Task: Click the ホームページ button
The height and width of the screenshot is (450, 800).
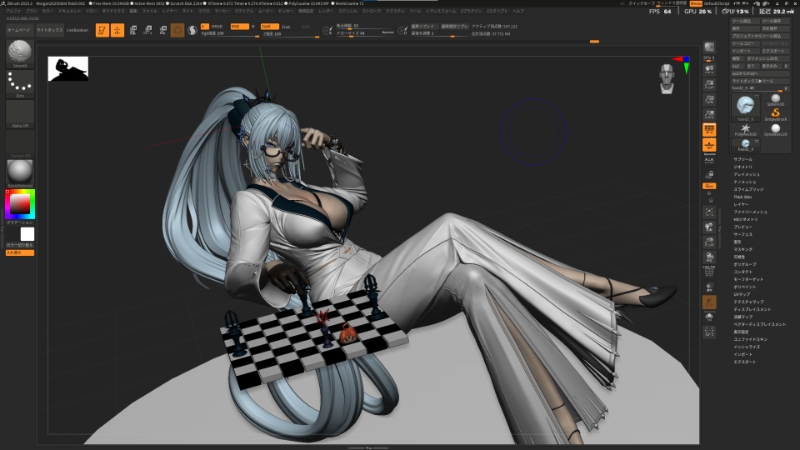Action: point(19,31)
